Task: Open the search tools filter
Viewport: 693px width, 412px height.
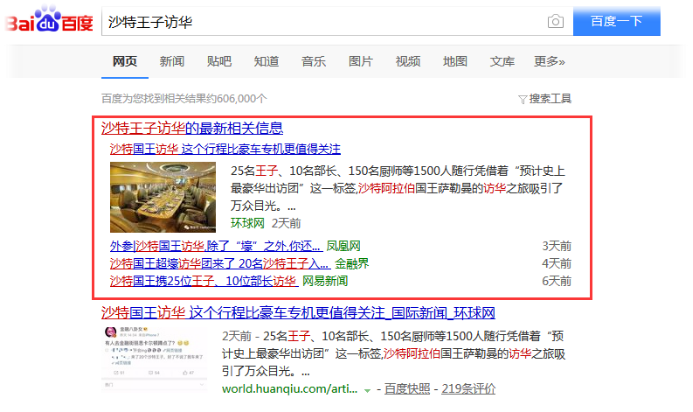Action: click(x=545, y=98)
